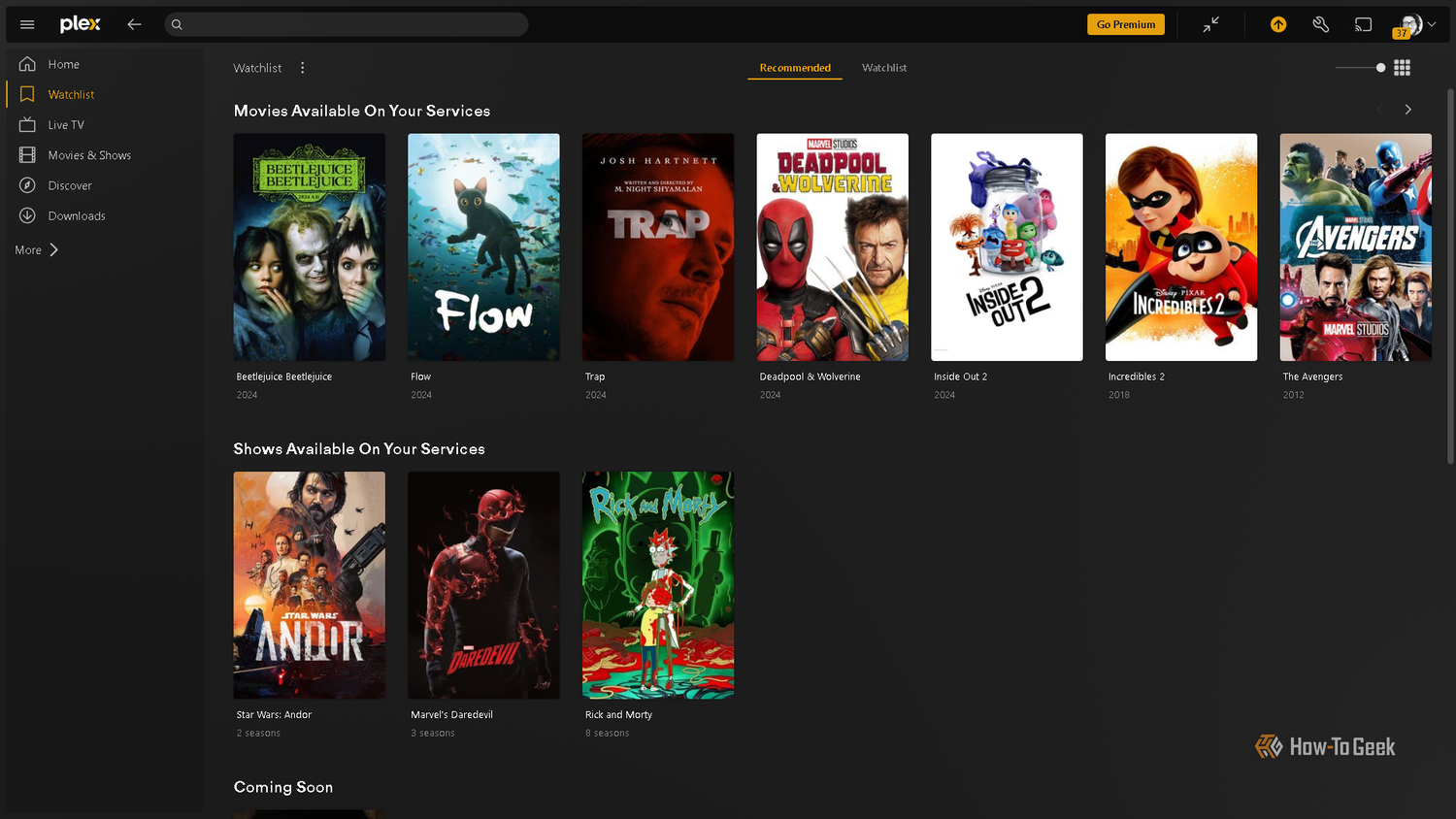Viewport: 1456px width, 819px height.
Task: Open Movies & Shows film icon
Action: [x=27, y=155]
